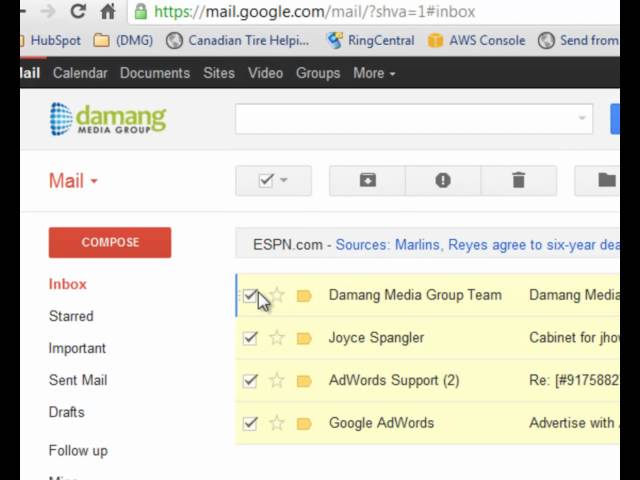
Task: Open the Follow up label
Action: click(x=78, y=451)
